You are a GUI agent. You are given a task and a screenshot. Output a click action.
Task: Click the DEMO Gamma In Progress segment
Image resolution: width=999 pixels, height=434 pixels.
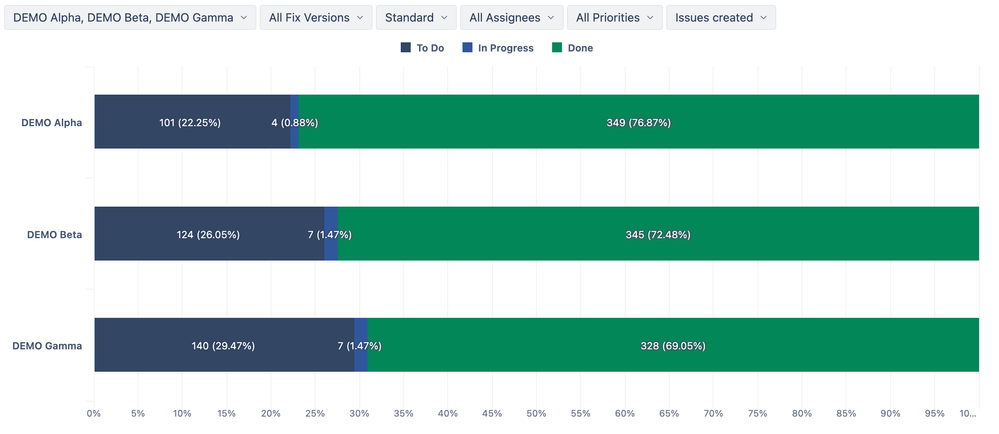(x=361, y=345)
